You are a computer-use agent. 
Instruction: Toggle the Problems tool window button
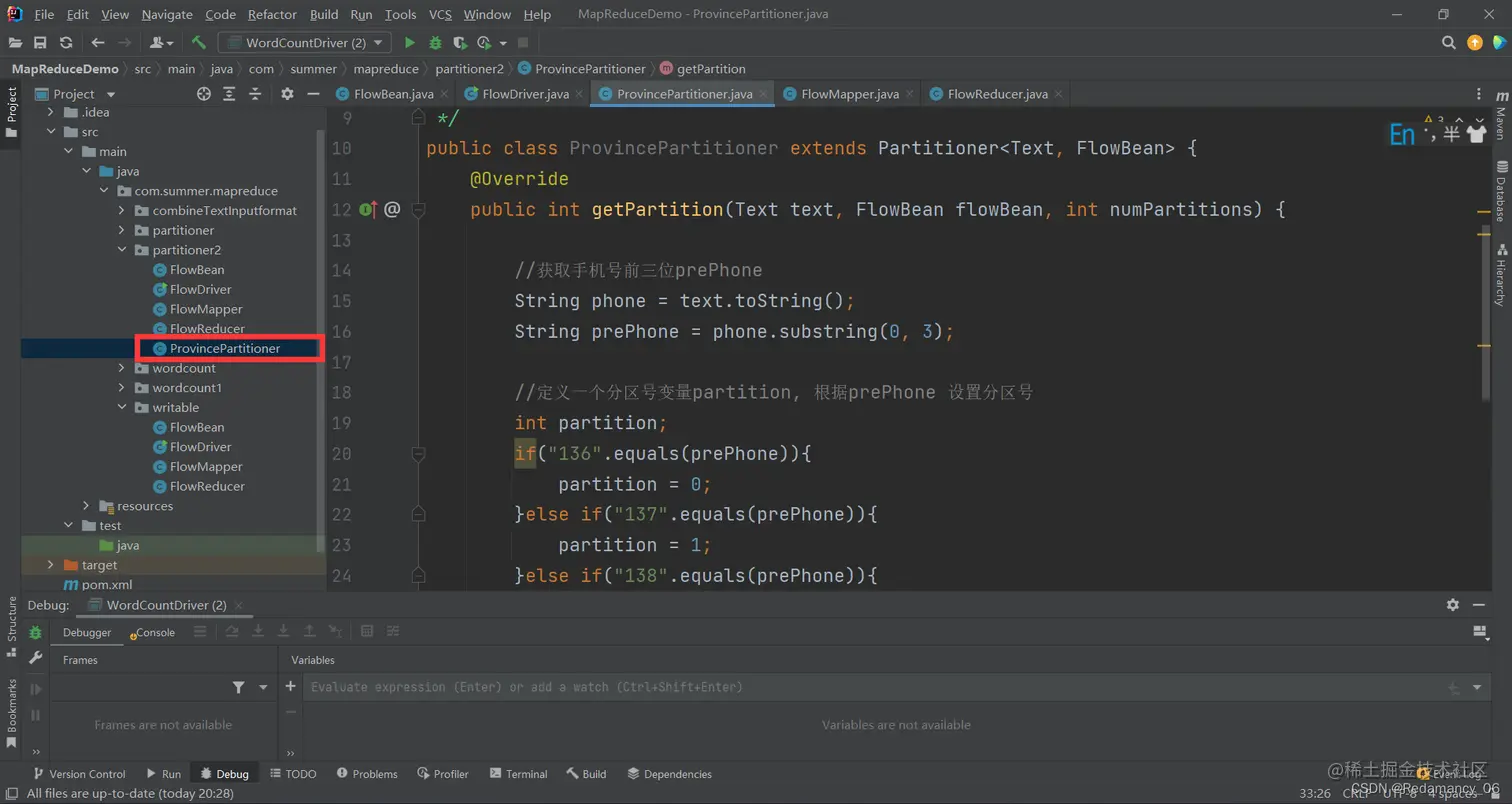pyautogui.click(x=367, y=774)
